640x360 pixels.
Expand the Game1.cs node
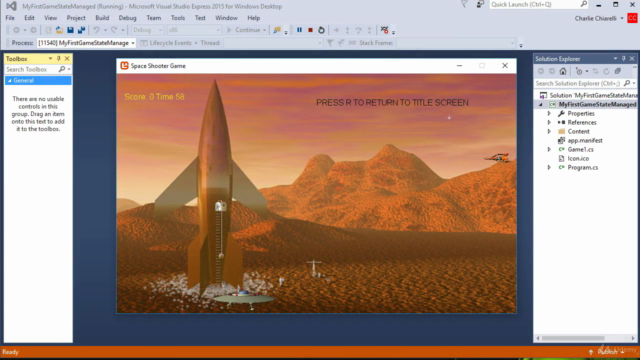[x=549, y=149]
